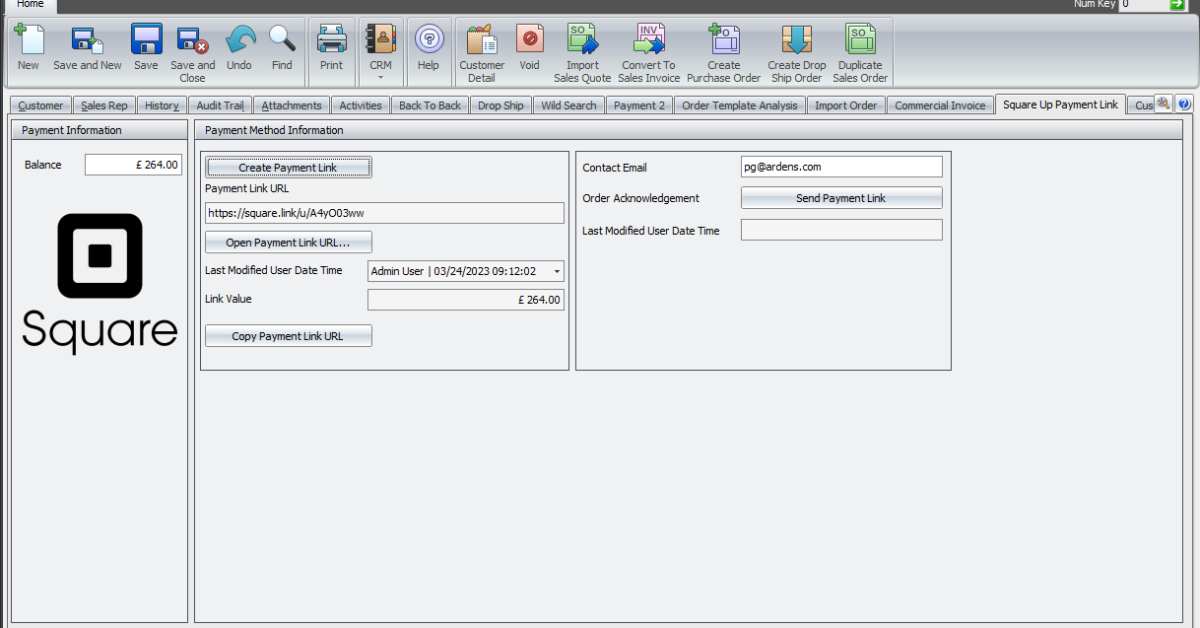Switch to the Audit Trail tab
Image resolution: width=1200 pixels, height=628 pixels.
coord(219,105)
